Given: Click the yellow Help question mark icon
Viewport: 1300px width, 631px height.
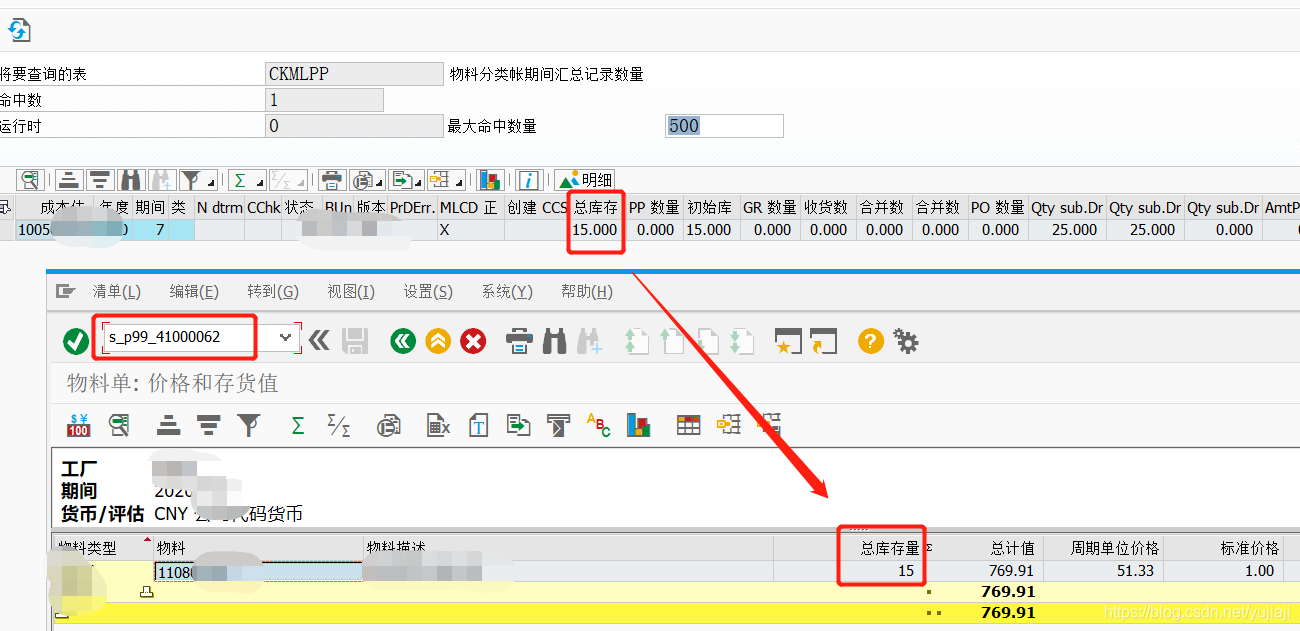Looking at the screenshot, I should 871,341.
